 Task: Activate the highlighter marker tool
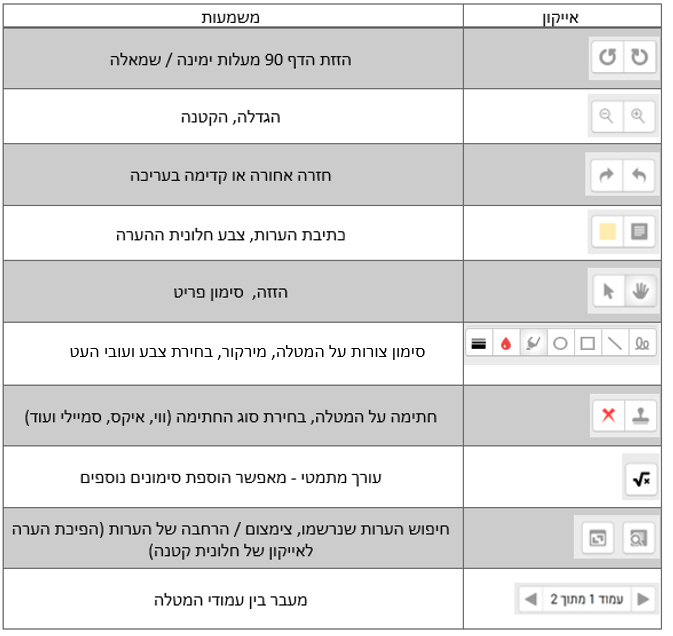click(533, 343)
